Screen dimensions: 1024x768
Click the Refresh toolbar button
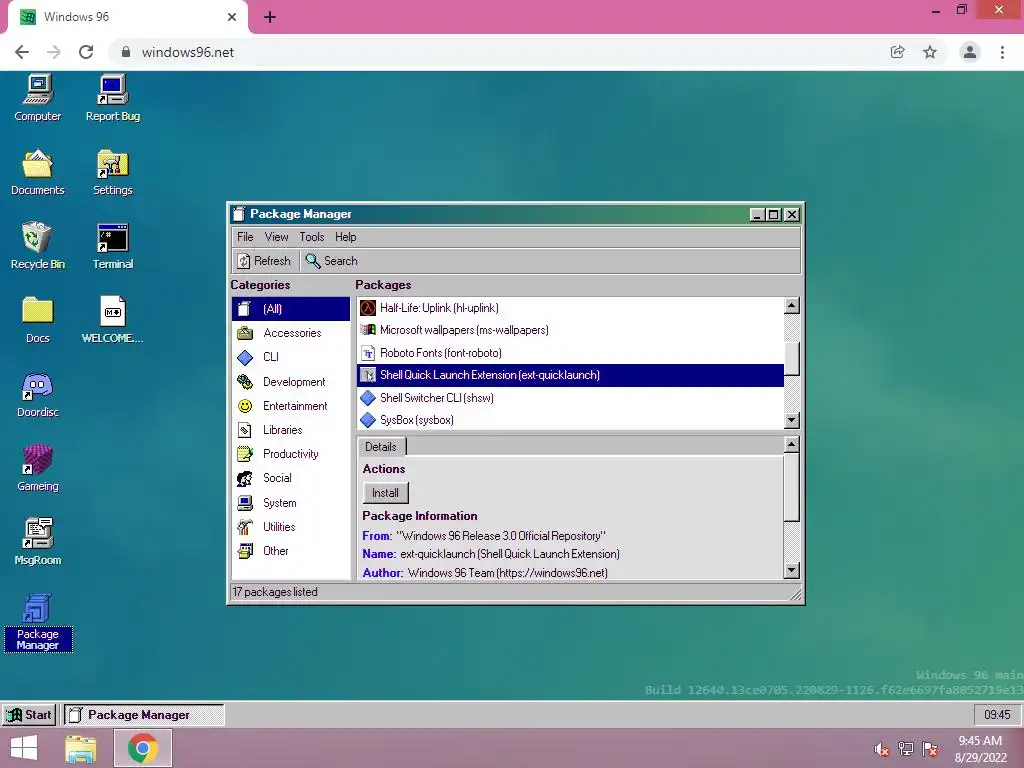tap(264, 261)
